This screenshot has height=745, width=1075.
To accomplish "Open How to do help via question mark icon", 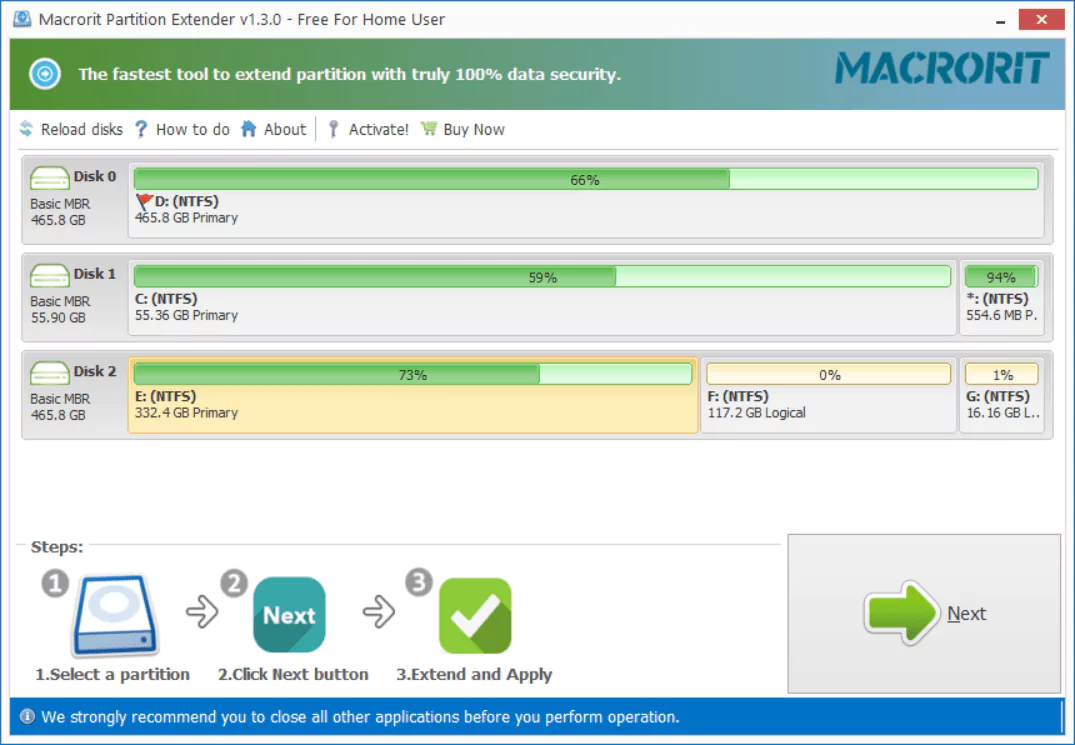I will pyautogui.click(x=141, y=129).
